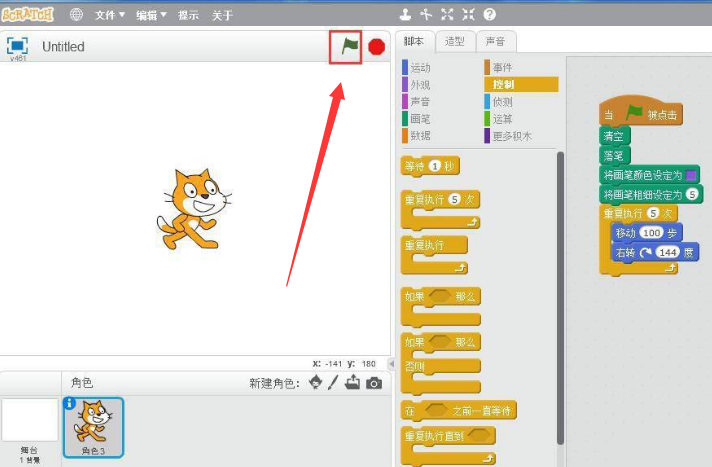The image size is (712, 467).
Task: Switch to the 脚本 tab
Action: click(414, 41)
